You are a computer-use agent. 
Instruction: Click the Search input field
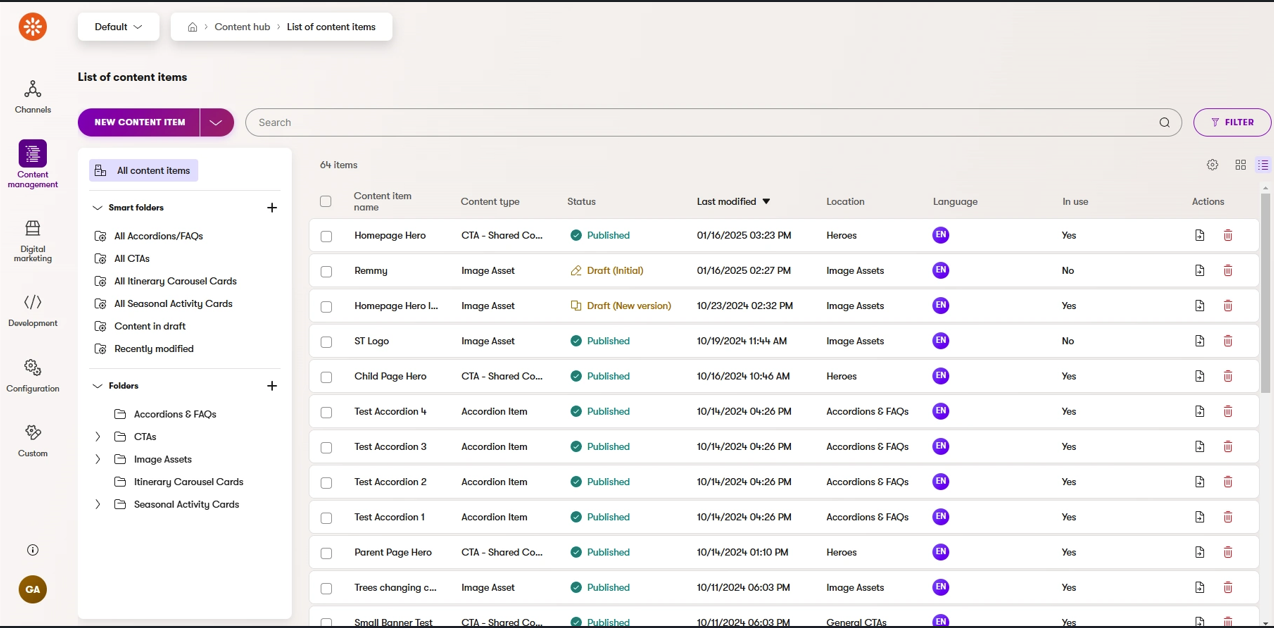click(x=700, y=122)
